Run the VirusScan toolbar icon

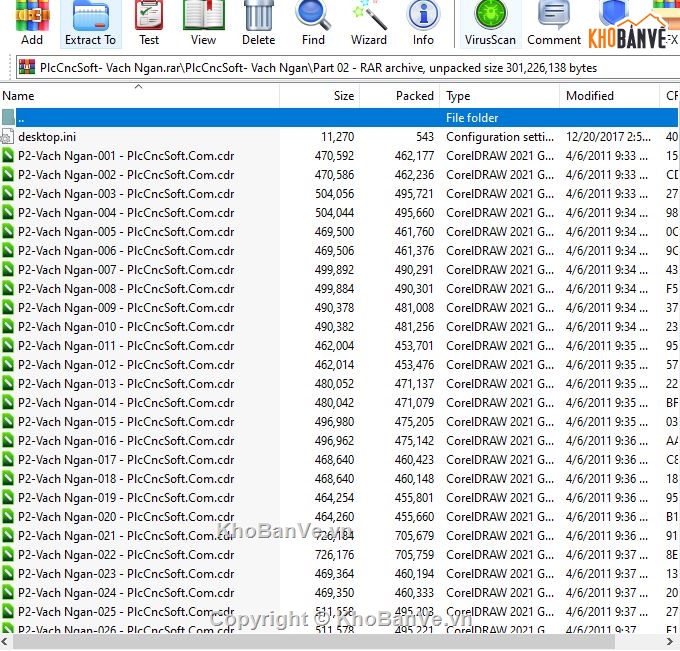[x=490, y=16]
